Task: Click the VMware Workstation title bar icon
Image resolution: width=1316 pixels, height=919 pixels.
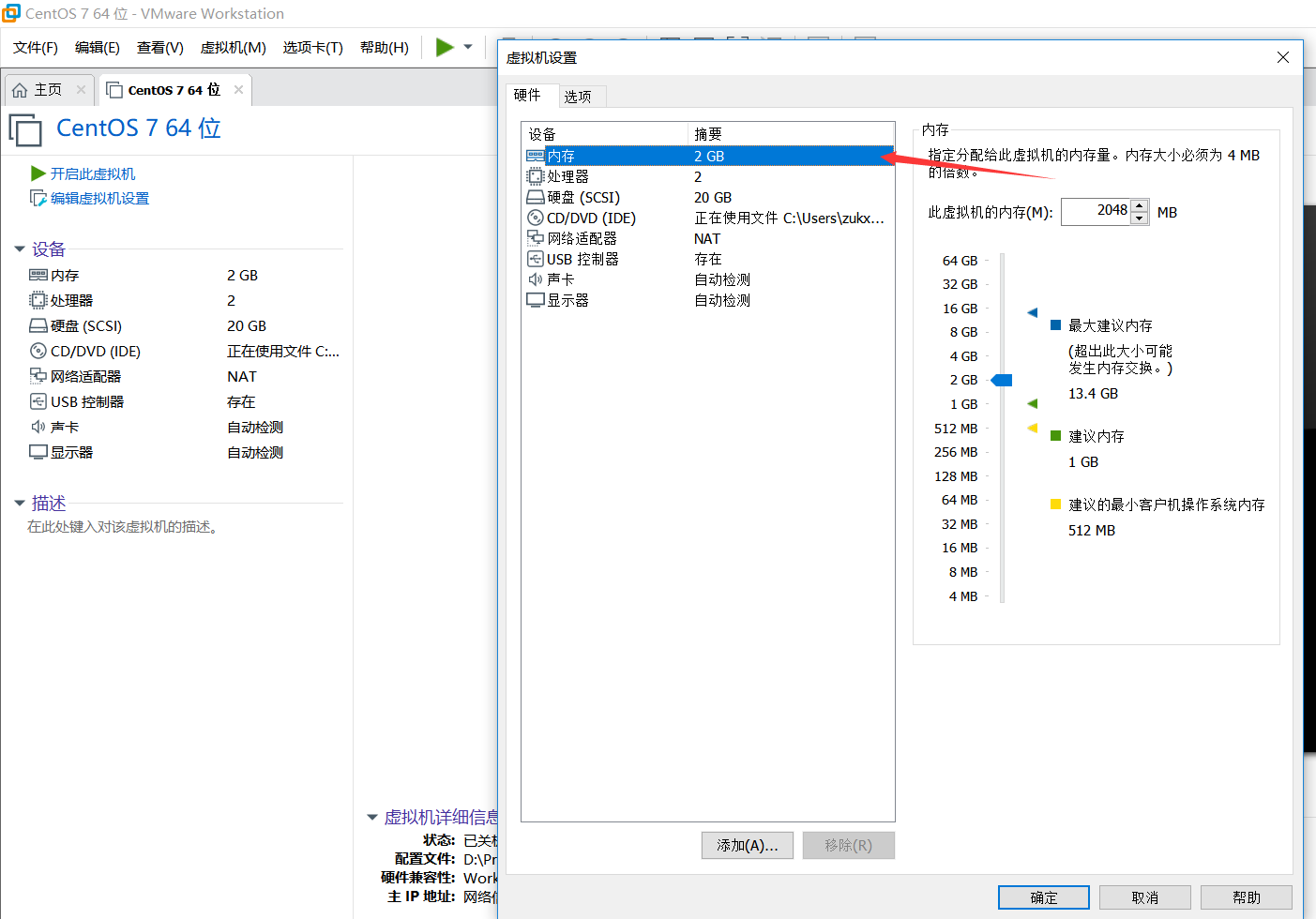Action: (10, 13)
